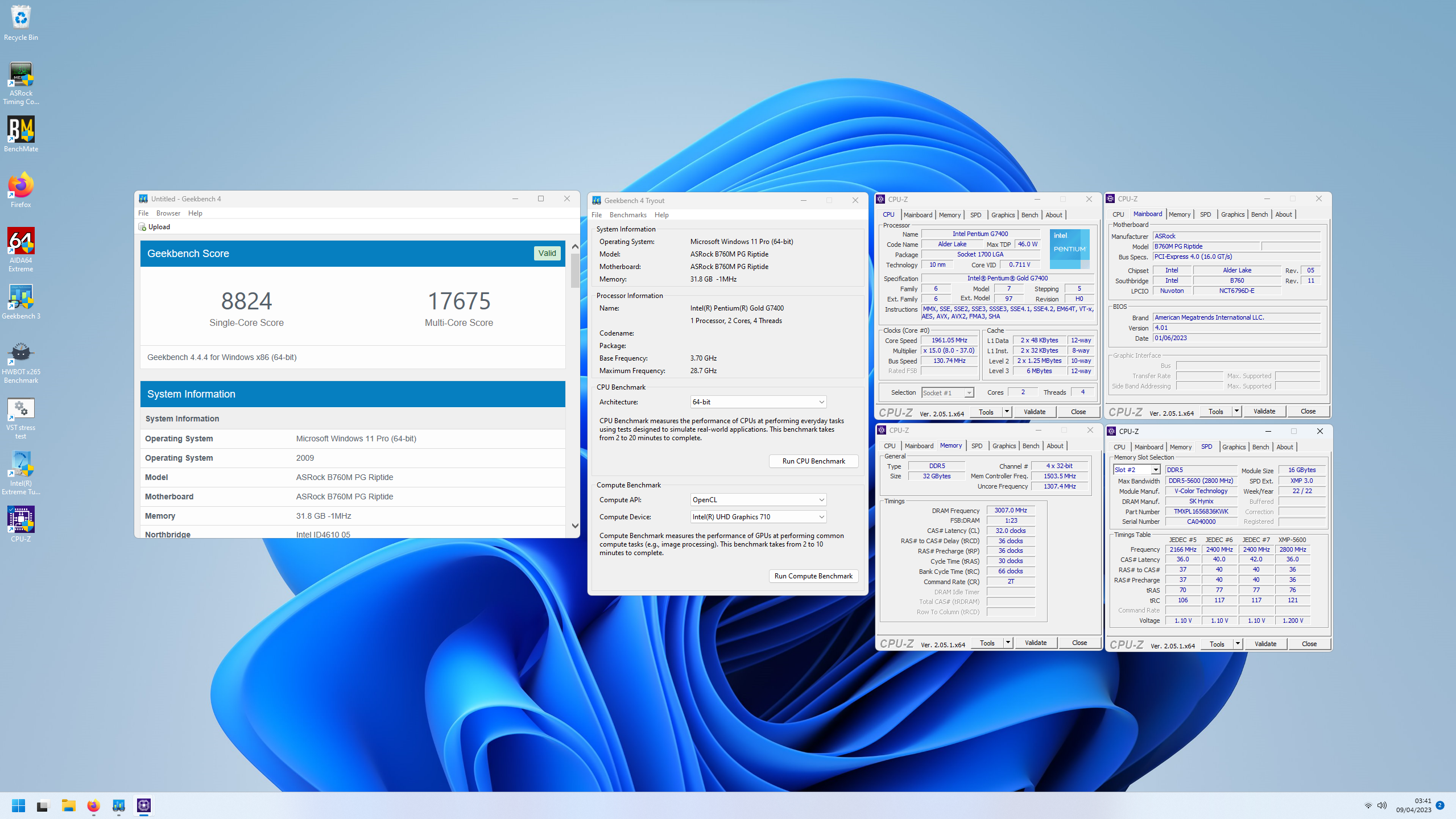The width and height of the screenshot is (1456, 819).
Task: Switch to Geekbench on the taskbar
Action: (x=118, y=805)
